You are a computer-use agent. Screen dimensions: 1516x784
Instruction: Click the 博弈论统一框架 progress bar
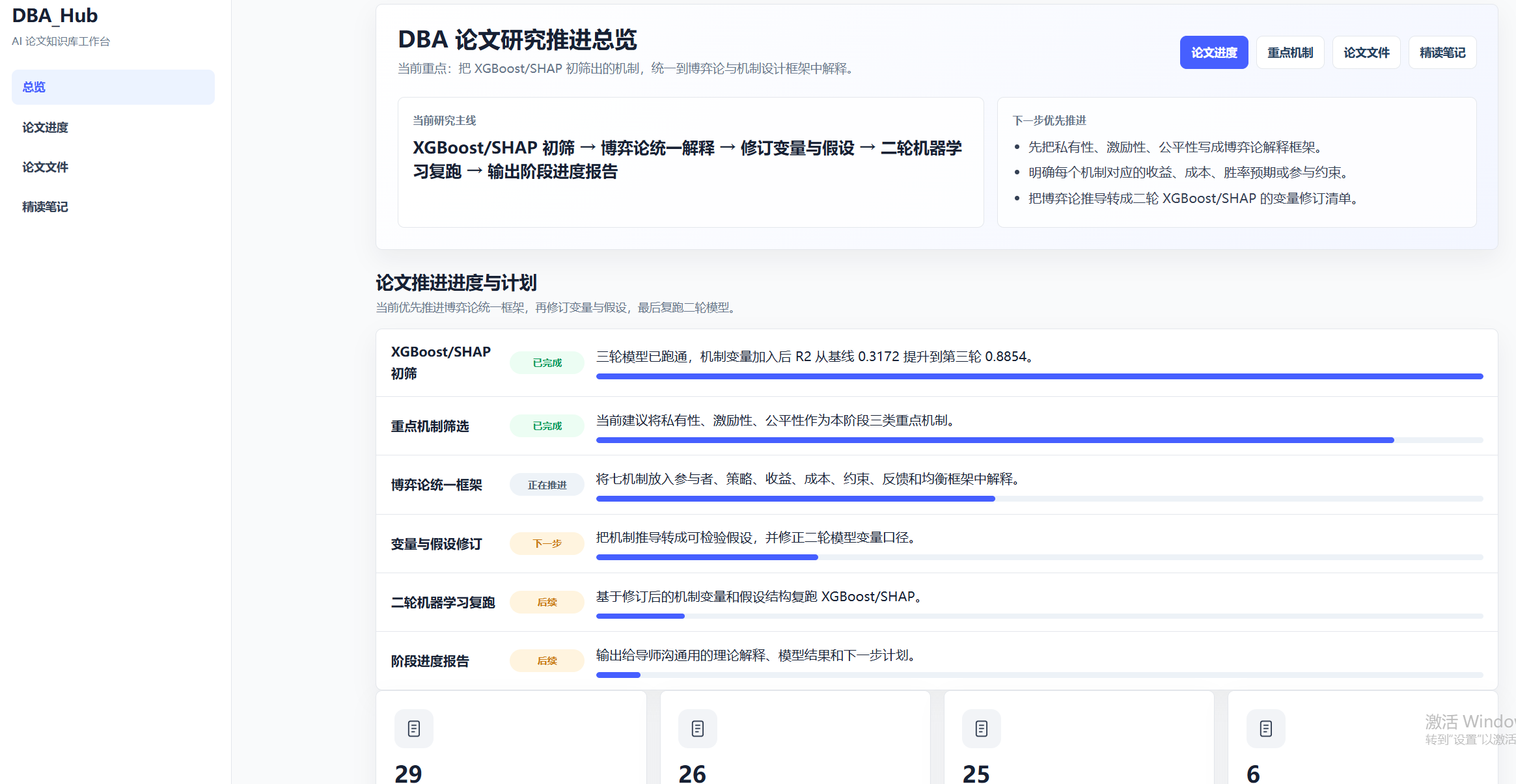[x=1040, y=499]
